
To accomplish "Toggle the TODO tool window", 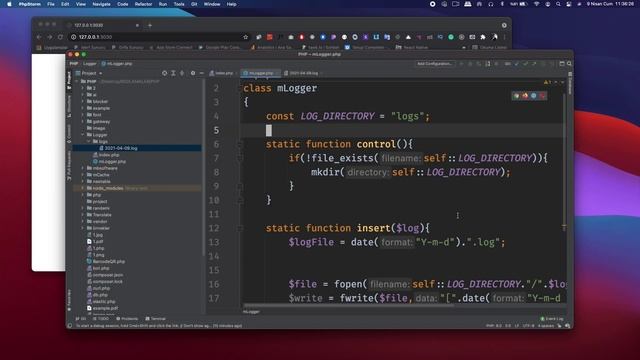I will coord(101,319).
